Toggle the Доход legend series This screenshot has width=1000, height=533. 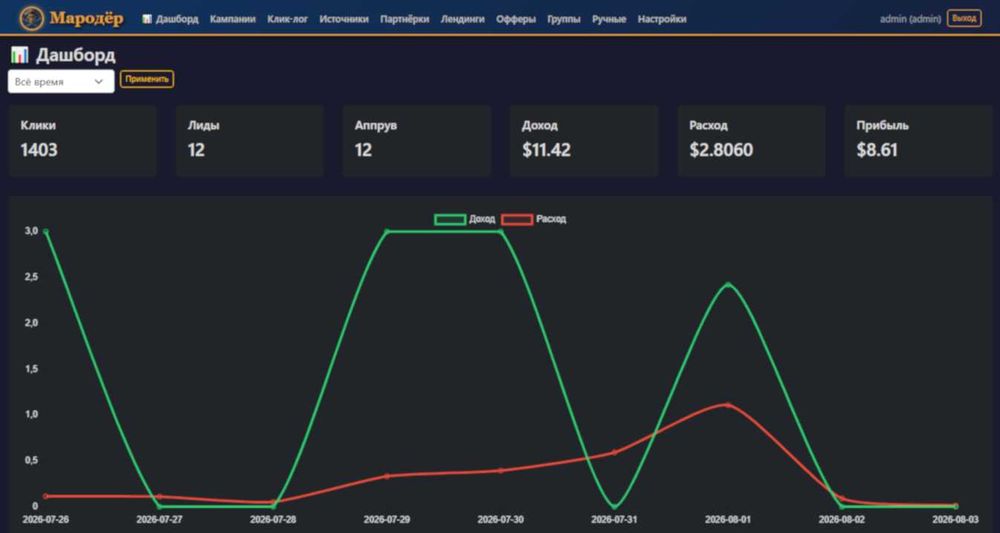tap(465, 219)
